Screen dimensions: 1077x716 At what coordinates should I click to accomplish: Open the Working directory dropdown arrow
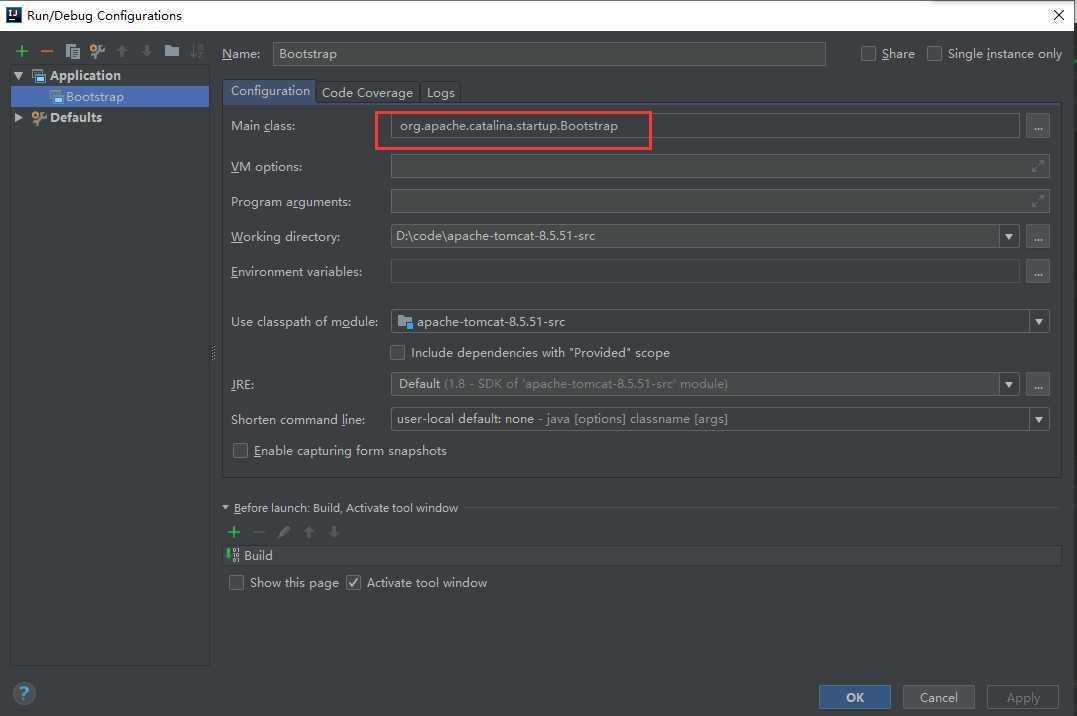tap(1008, 236)
